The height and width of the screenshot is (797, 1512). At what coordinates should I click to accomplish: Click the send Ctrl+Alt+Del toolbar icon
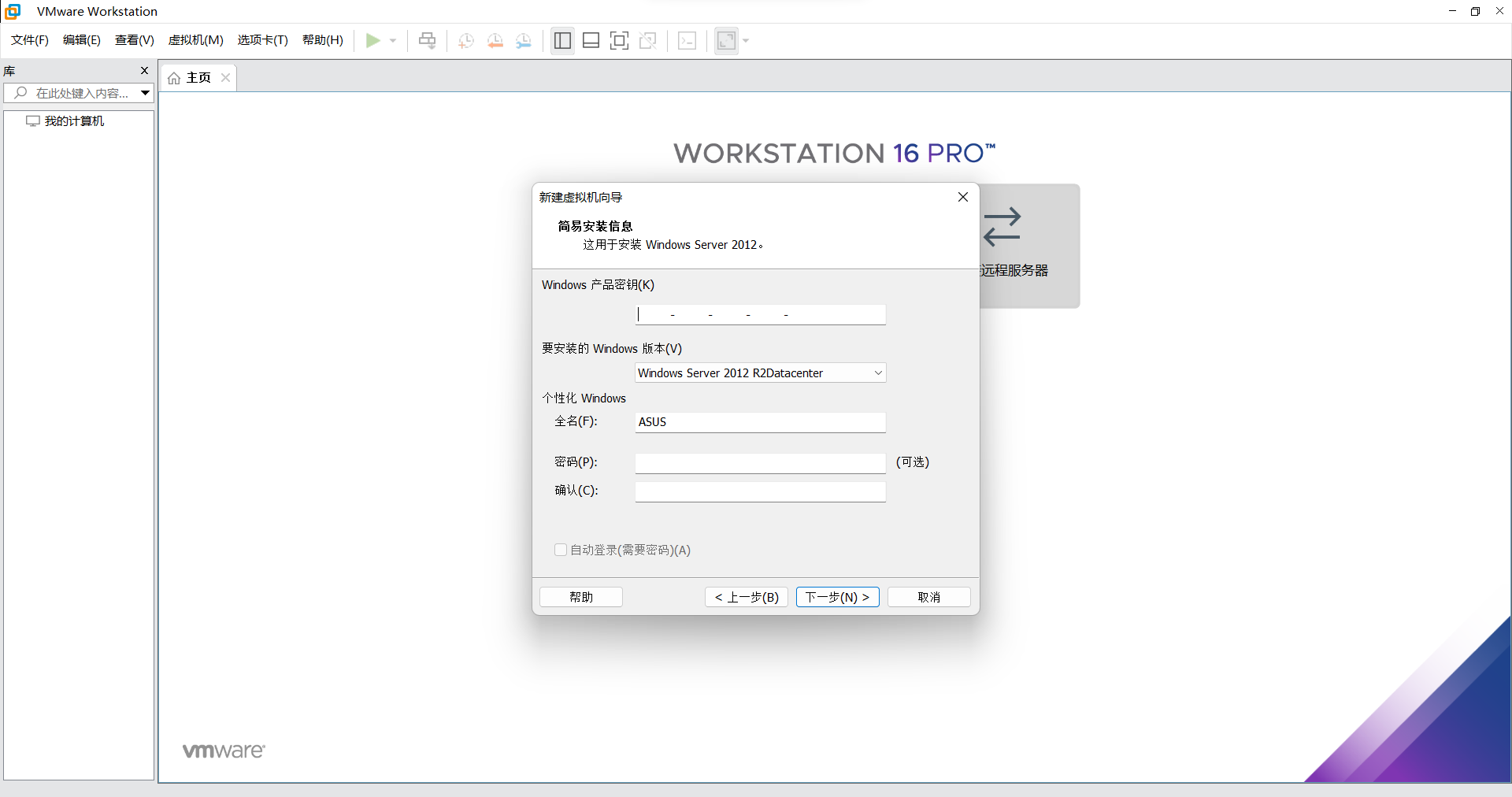pyautogui.click(x=428, y=40)
